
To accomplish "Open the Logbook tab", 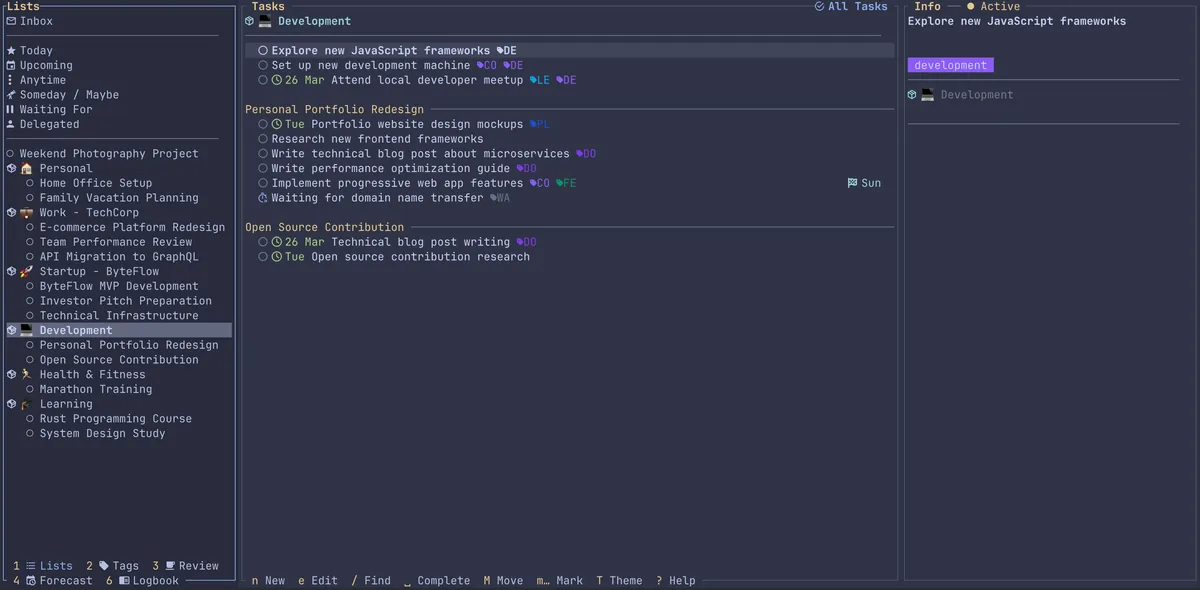I will (x=142, y=581).
